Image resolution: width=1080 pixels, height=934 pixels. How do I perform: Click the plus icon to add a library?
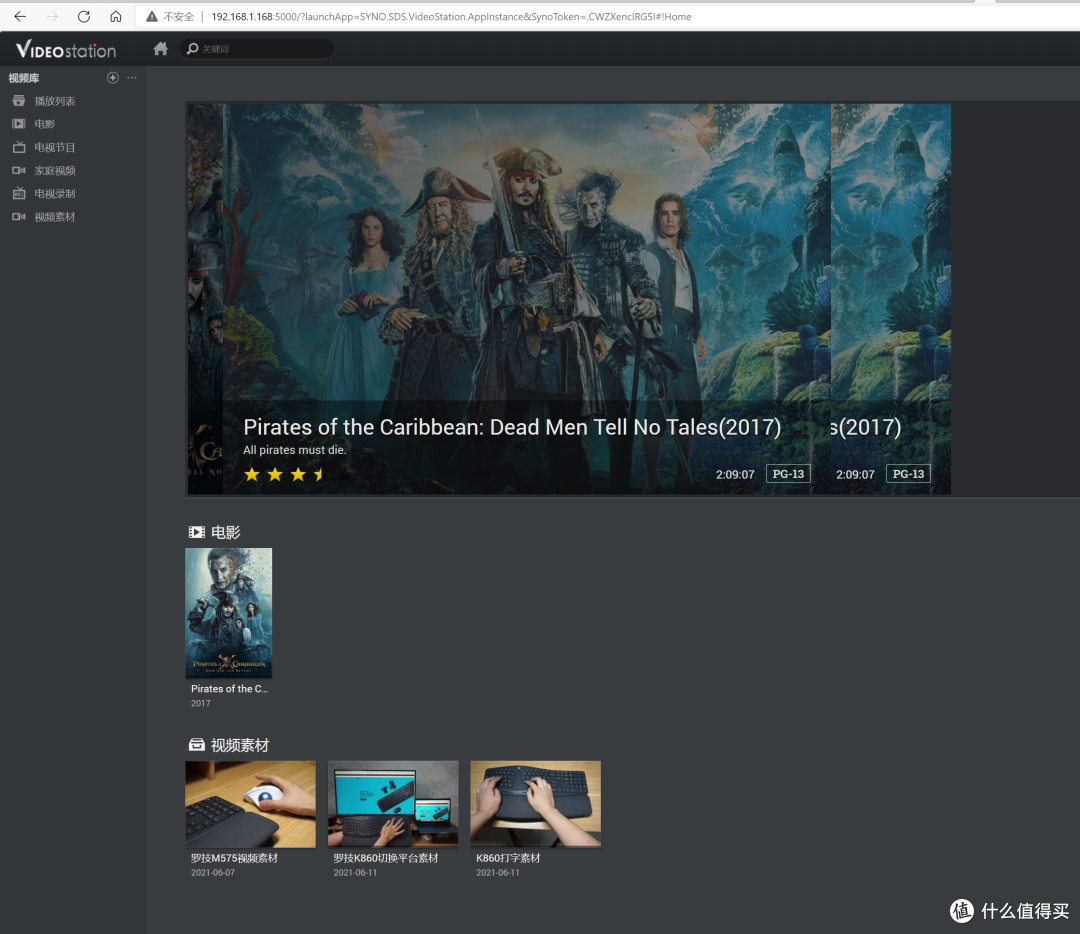(x=112, y=77)
